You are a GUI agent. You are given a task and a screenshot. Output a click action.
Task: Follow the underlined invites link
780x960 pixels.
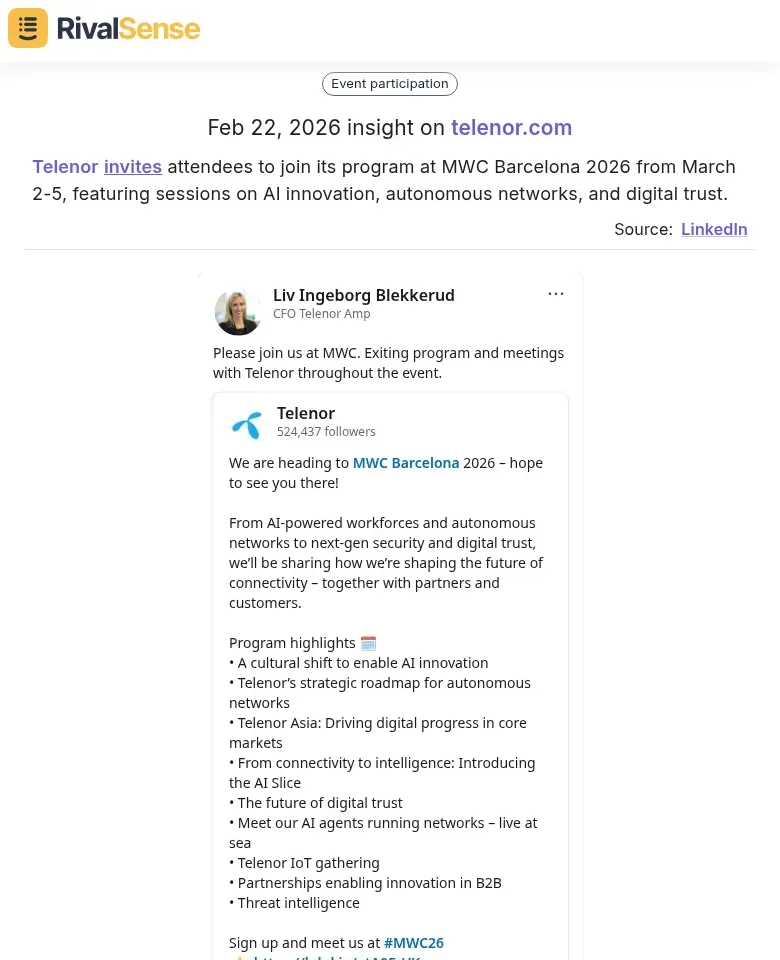coord(133,167)
